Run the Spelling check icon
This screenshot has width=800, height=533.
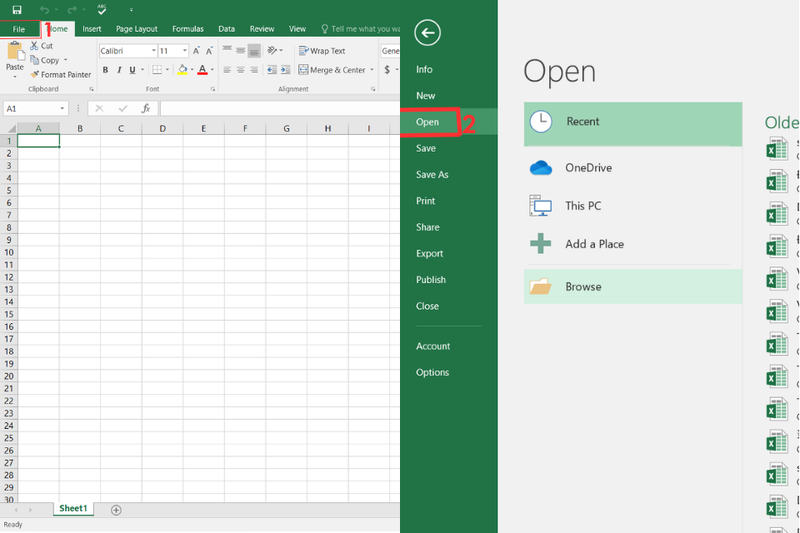[x=102, y=9]
